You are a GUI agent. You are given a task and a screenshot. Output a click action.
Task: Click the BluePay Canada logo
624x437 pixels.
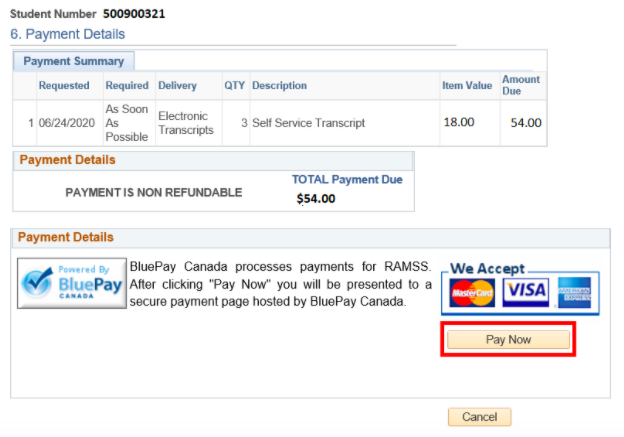point(71,285)
